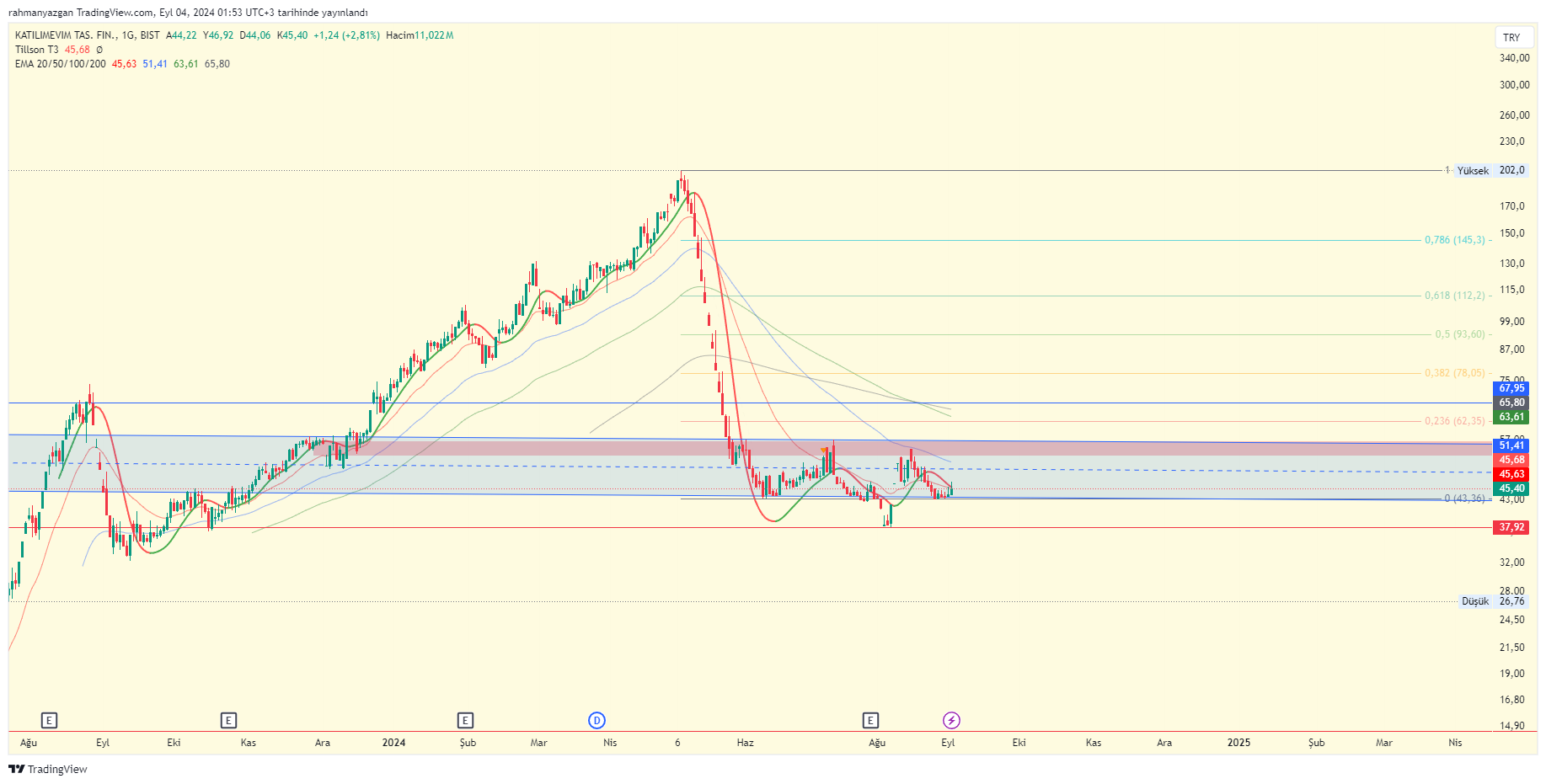Image resolution: width=1546 pixels, height=784 pixels.
Task: Click the TradingView logo at bottom left
Action: [x=48, y=769]
